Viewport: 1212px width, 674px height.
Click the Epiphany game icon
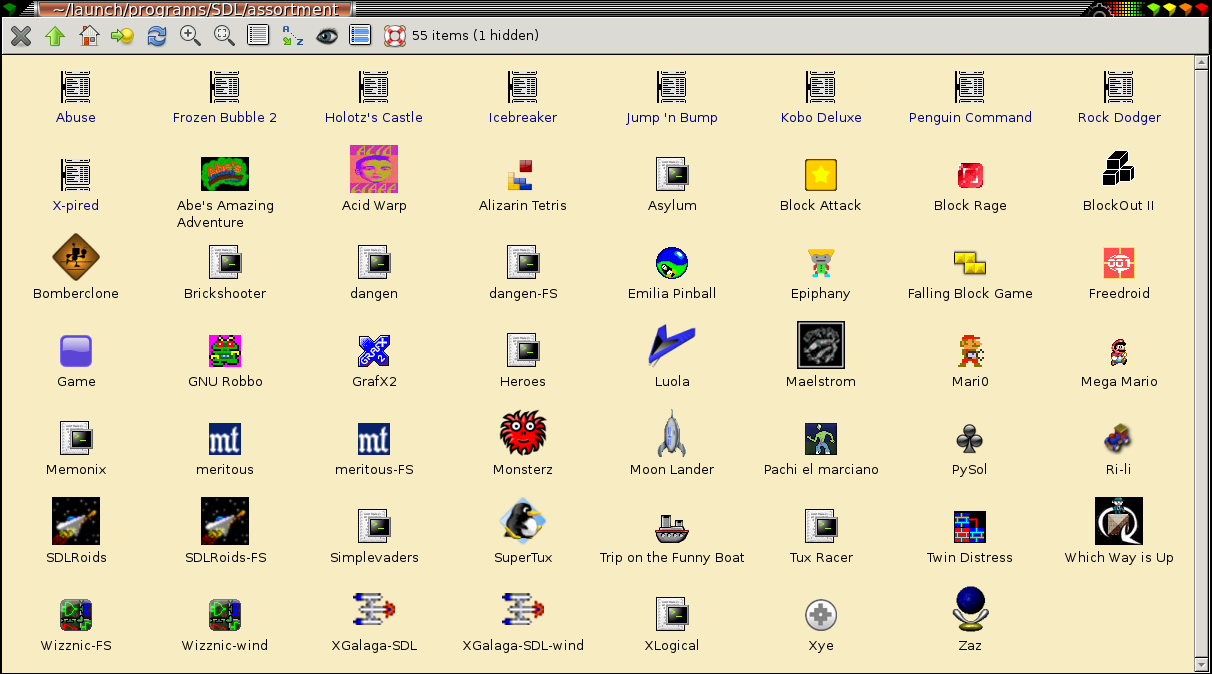tap(821, 263)
